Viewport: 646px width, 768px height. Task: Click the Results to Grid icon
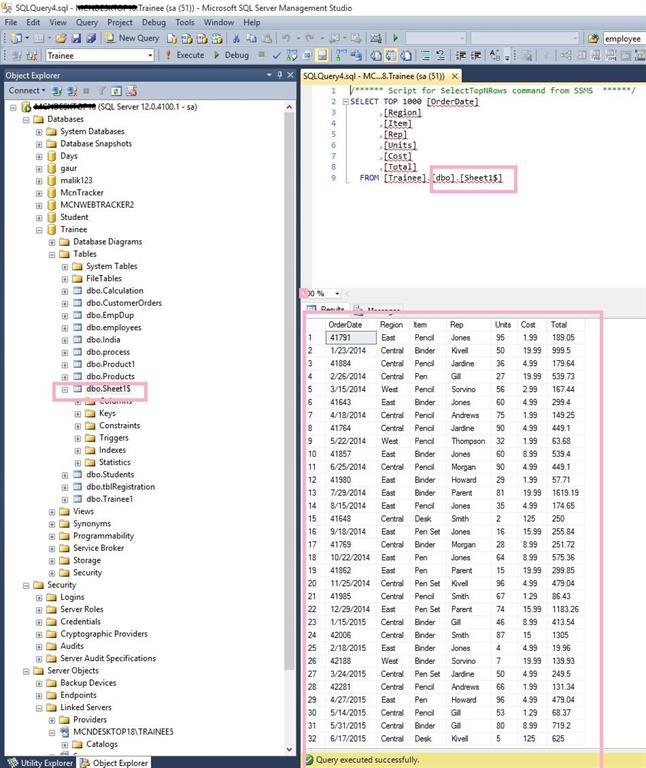[x=390, y=55]
